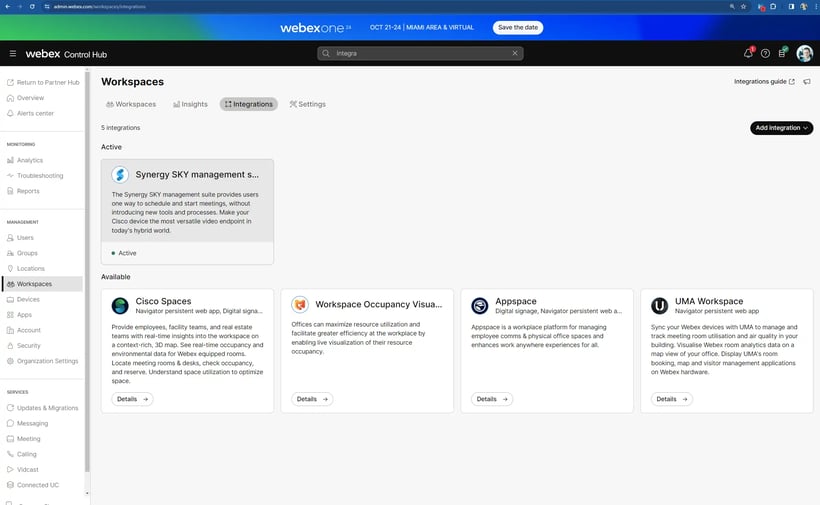Screen dimensions: 820x505
Task: Open the notifications bell
Action: tap(748, 53)
